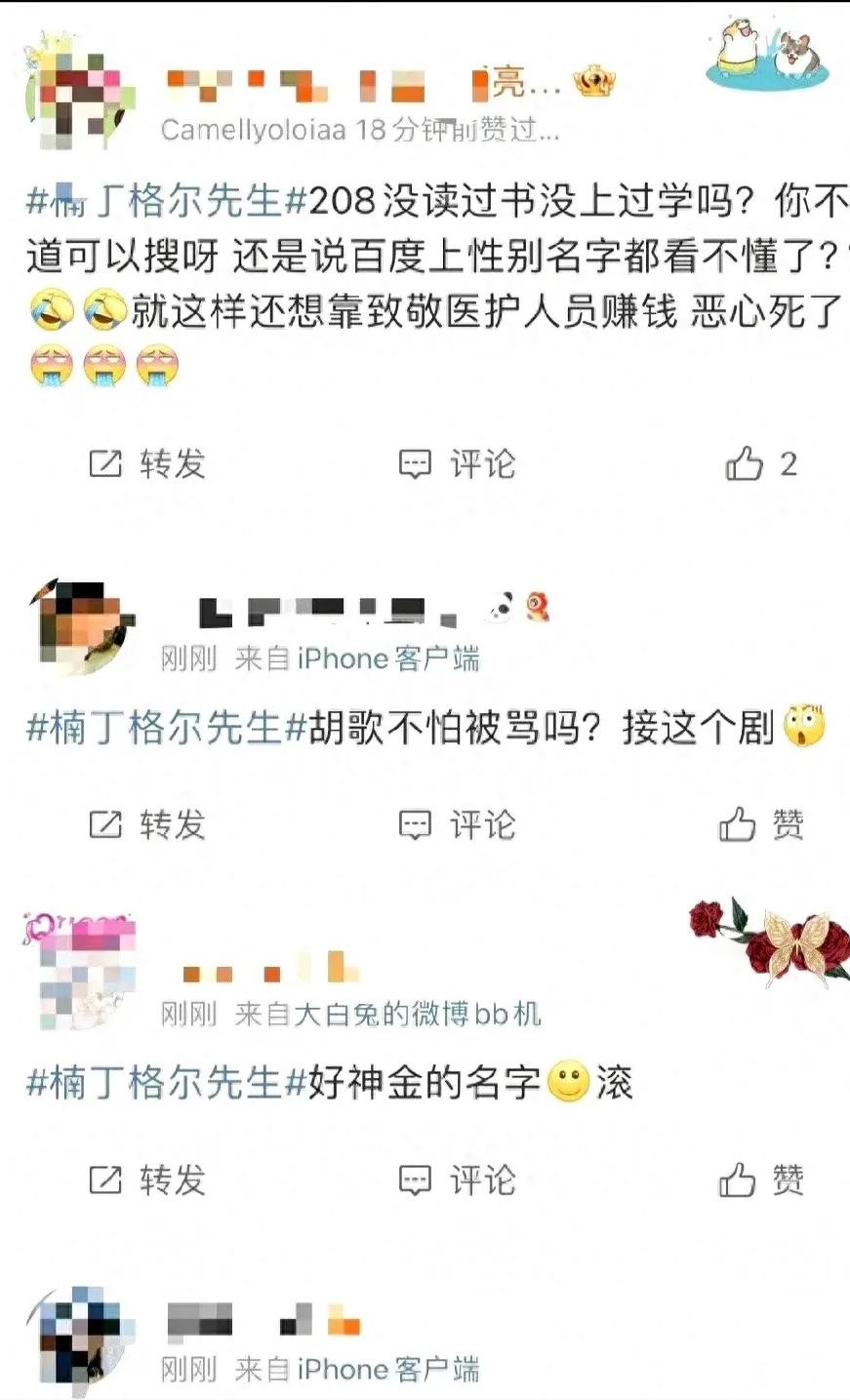Image resolution: width=850 pixels, height=1400 pixels.
Task: Repost the 好神金的名字 post
Action: tap(148, 1180)
